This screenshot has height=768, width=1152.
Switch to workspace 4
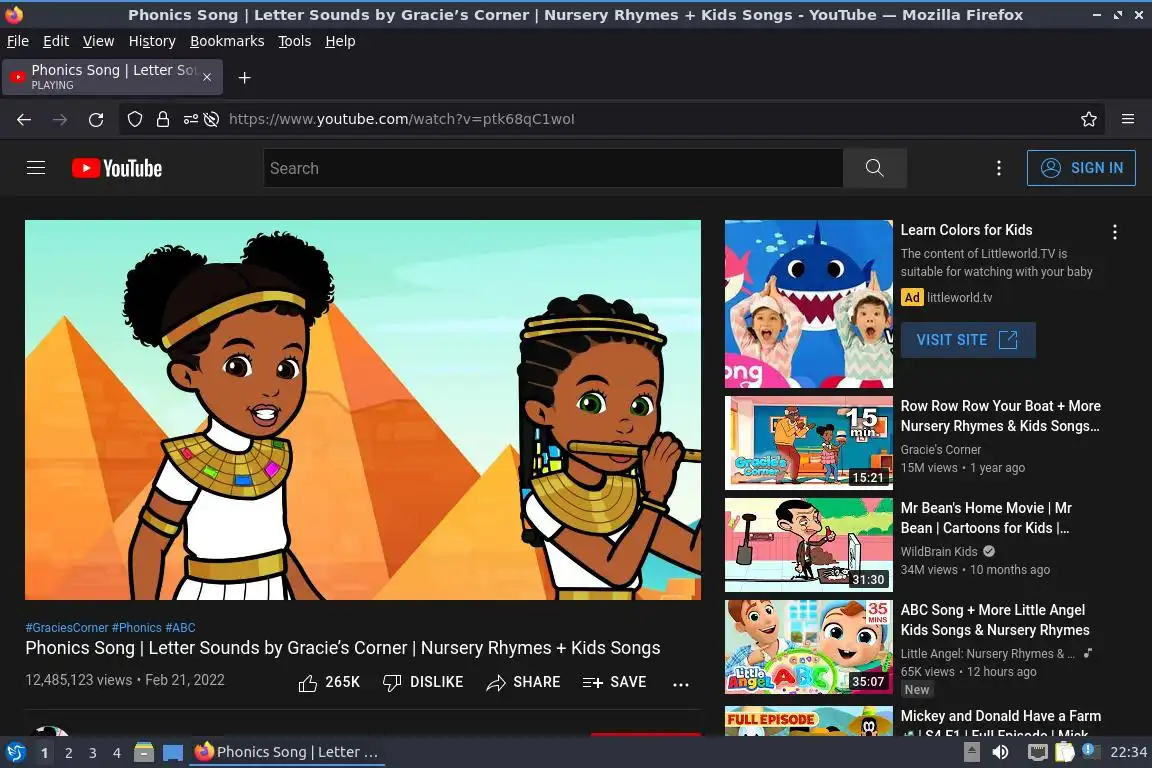[116, 753]
